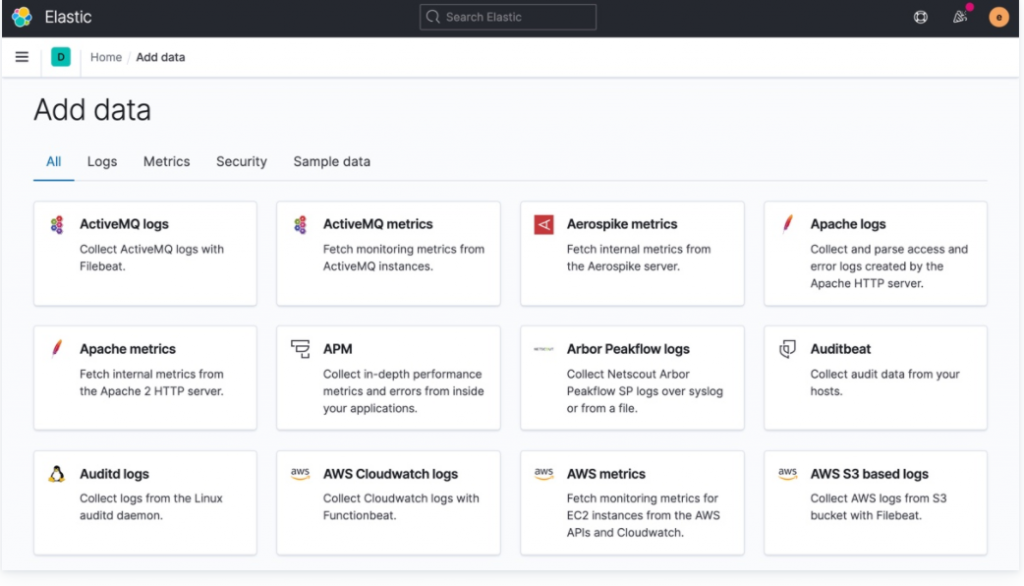This screenshot has width=1024, height=586.
Task: Open ActiveMQ metrics card title
Action: coord(378,224)
